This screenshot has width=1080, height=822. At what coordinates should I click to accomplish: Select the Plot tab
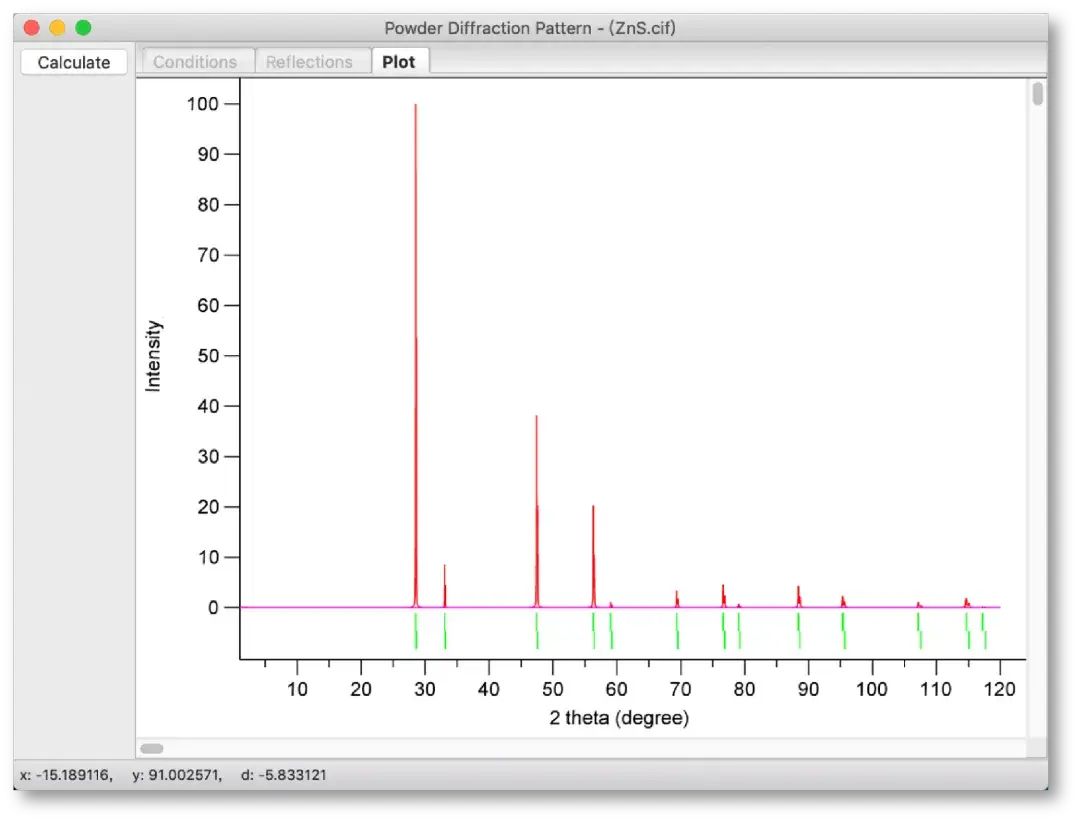tap(399, 61)
